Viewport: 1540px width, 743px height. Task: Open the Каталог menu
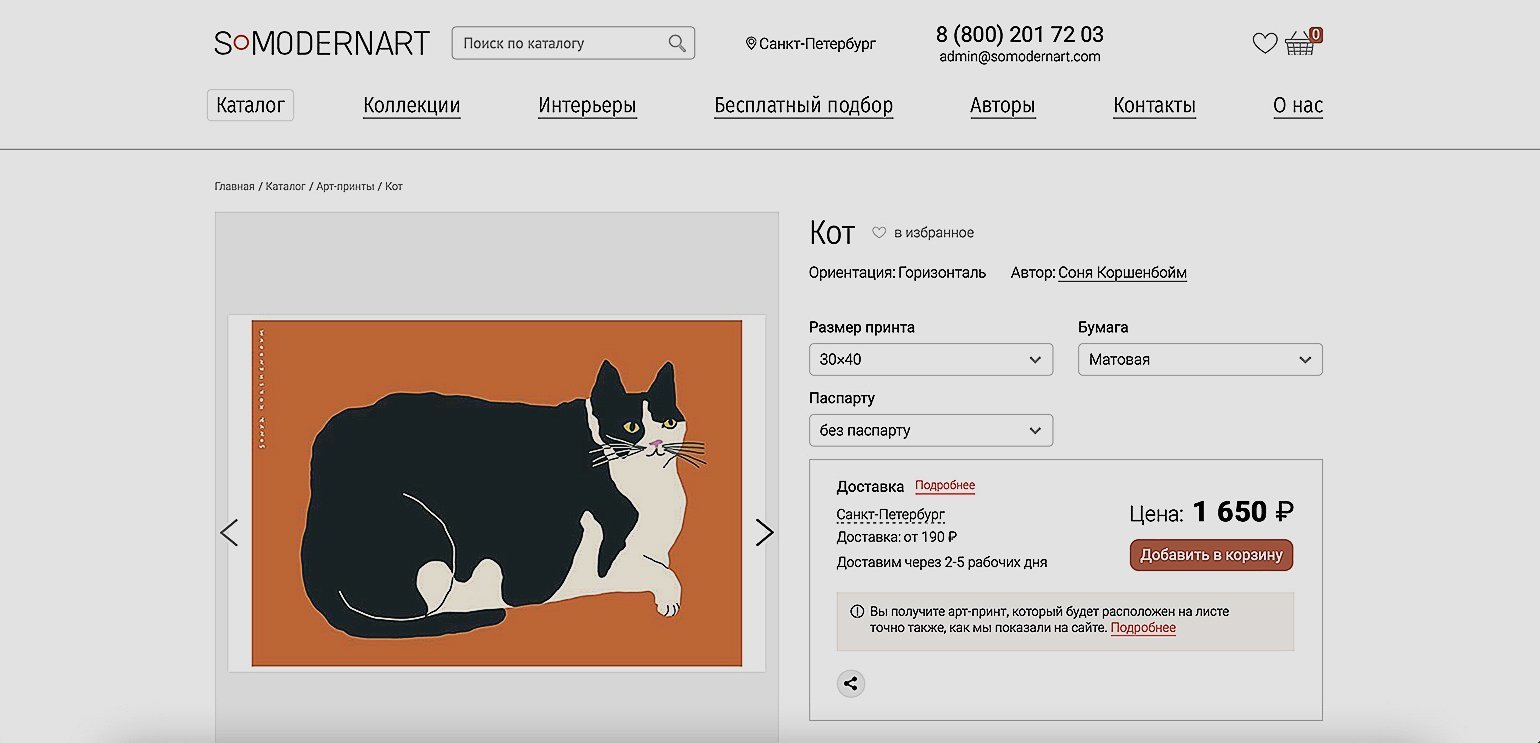250,105
